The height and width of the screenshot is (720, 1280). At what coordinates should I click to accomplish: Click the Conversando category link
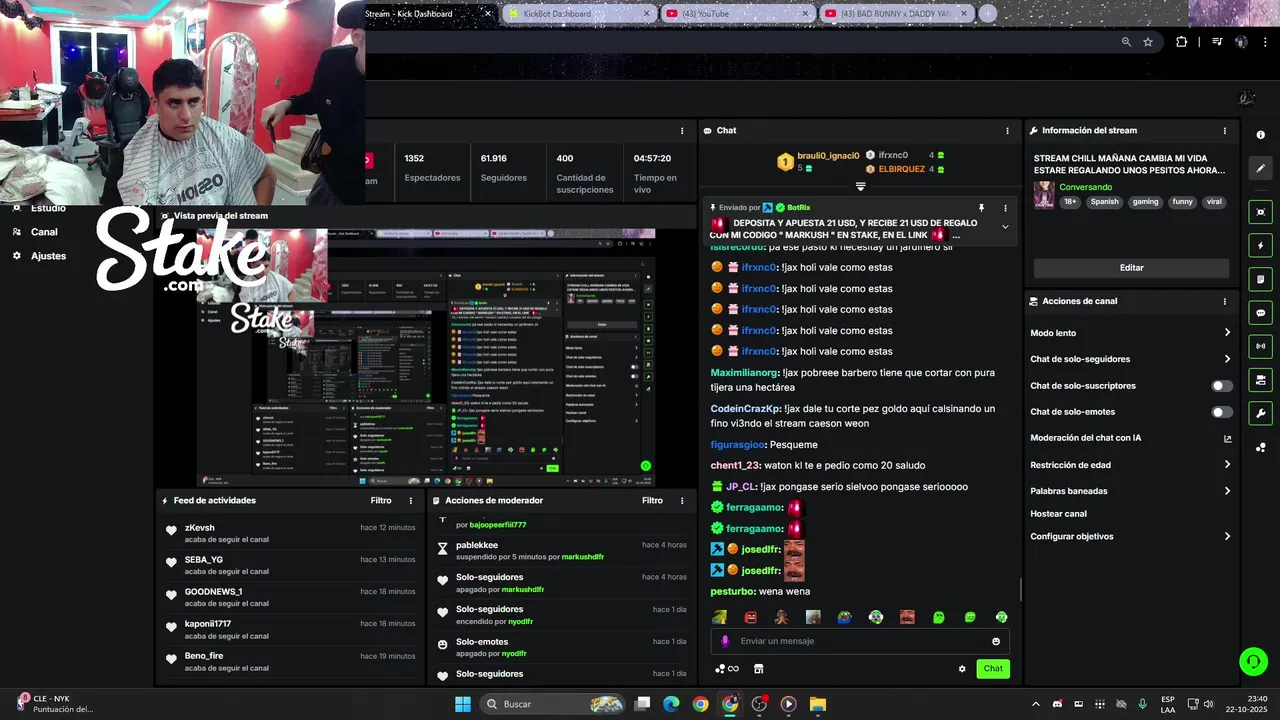click(x=1086, y=187)
